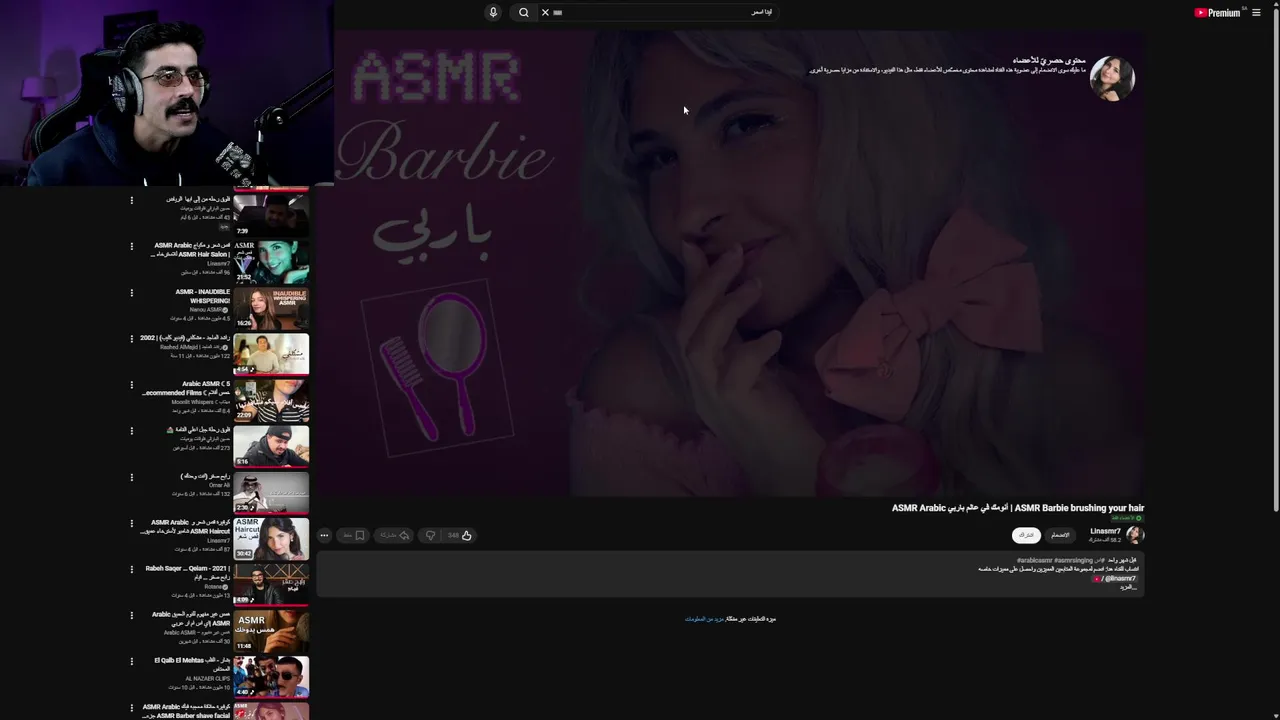Click the #arabicasmr hashtag
The image size is (1280, 720).
point(1035,560)
